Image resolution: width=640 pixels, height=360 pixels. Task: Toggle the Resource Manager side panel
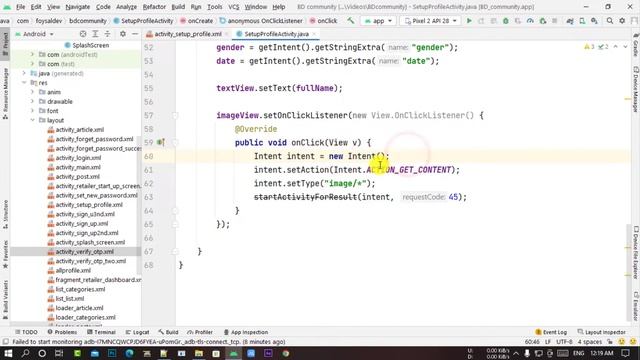point(5,93)
